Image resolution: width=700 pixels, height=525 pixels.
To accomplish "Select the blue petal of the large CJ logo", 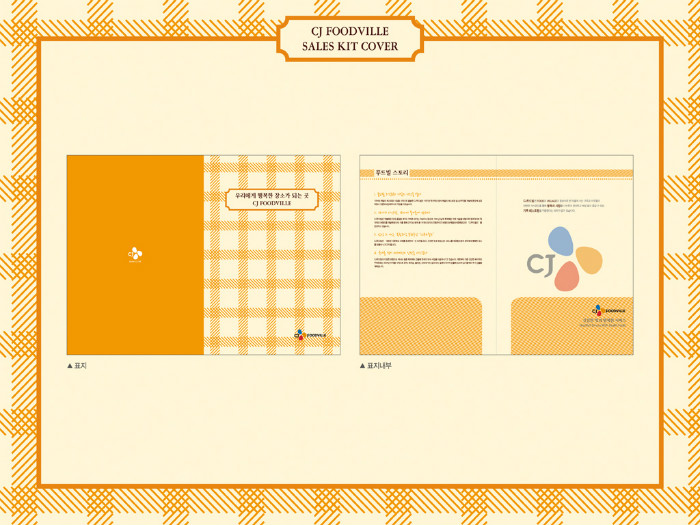I will (x=561, y=241).
